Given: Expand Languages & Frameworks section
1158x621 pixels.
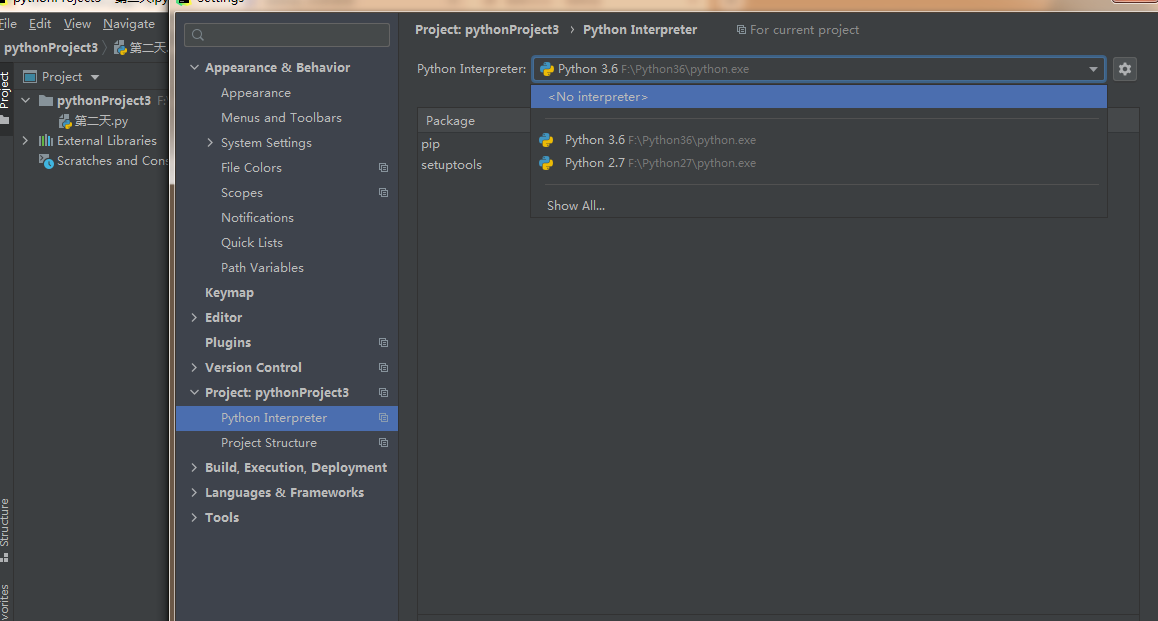Looking at the screenshot, I should click(194, 493).
